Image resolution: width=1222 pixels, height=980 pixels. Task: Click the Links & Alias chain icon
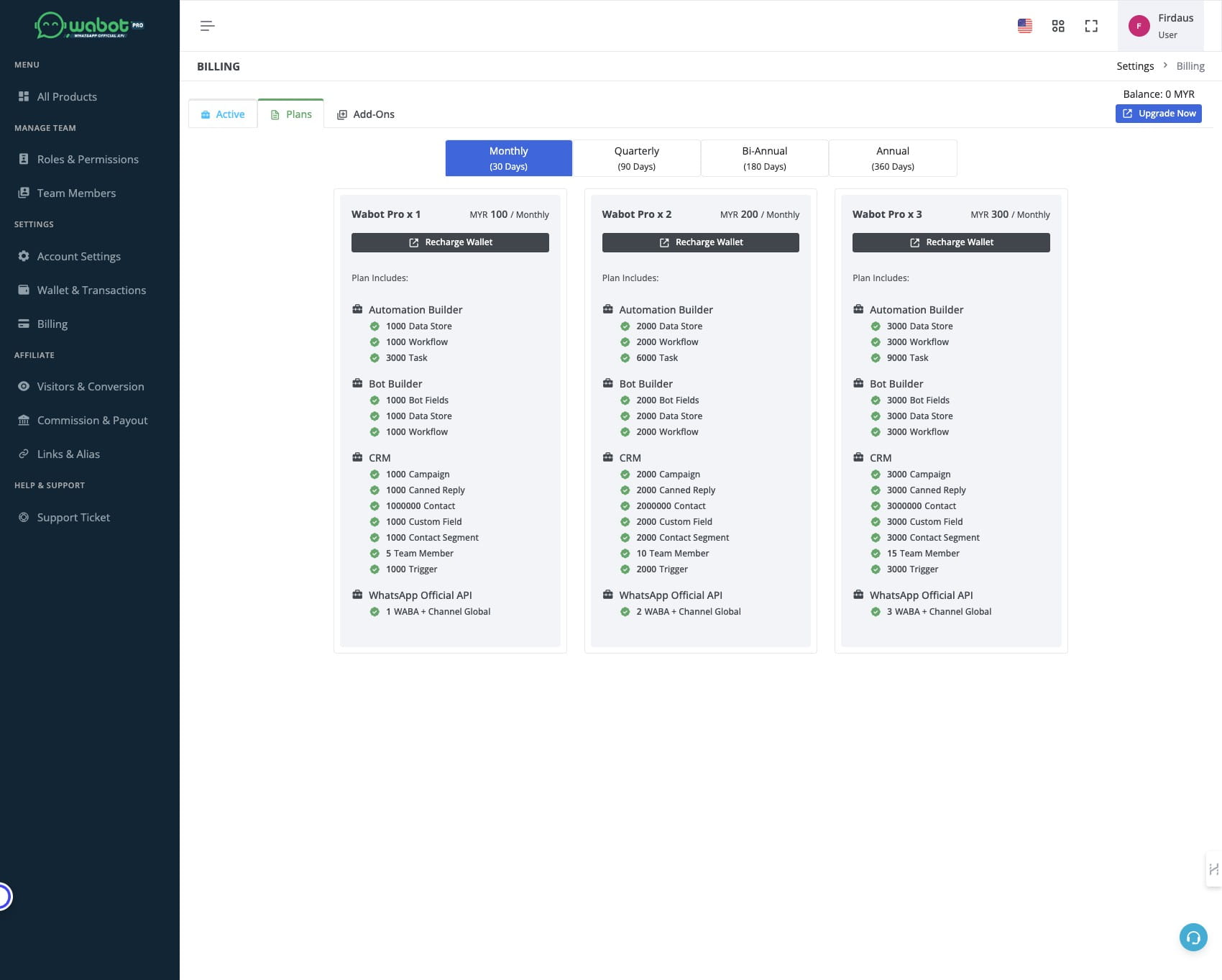tap(24, 454)
